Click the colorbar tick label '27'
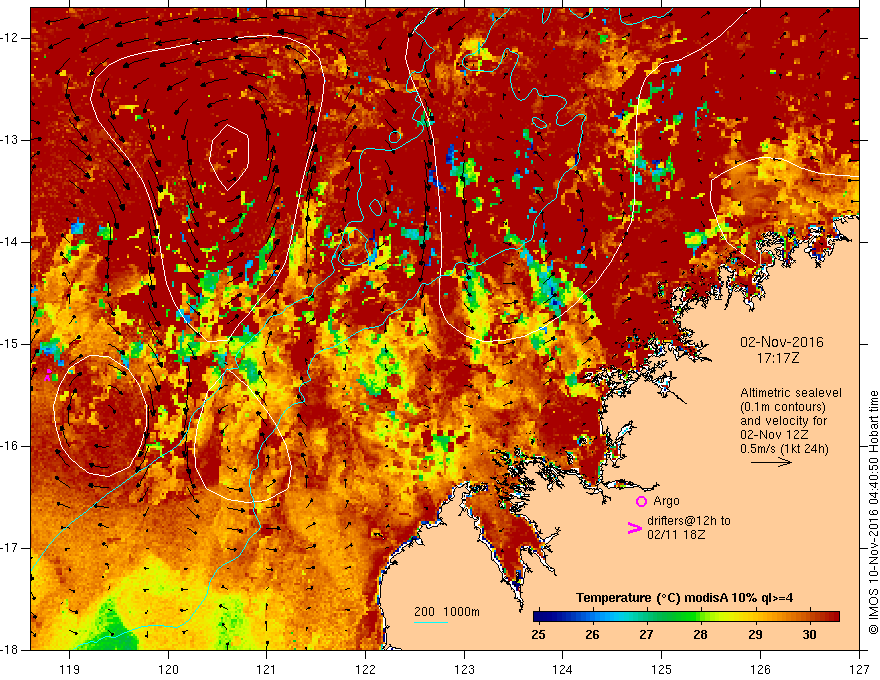 click(x=646, y=635)
